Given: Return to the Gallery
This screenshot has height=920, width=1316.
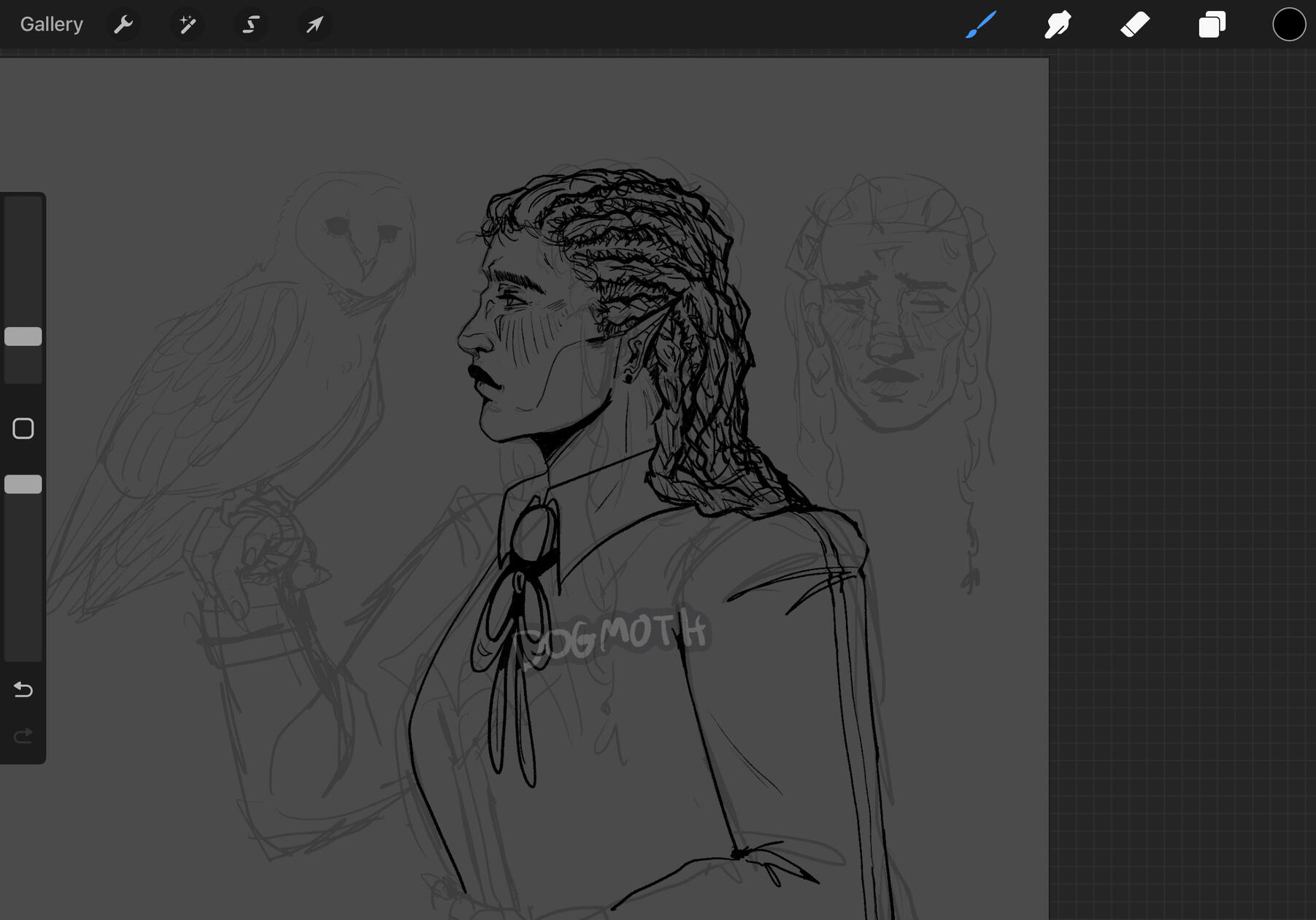Looking at the screenshot, I should pyautogui.click(x=51, y=24).
